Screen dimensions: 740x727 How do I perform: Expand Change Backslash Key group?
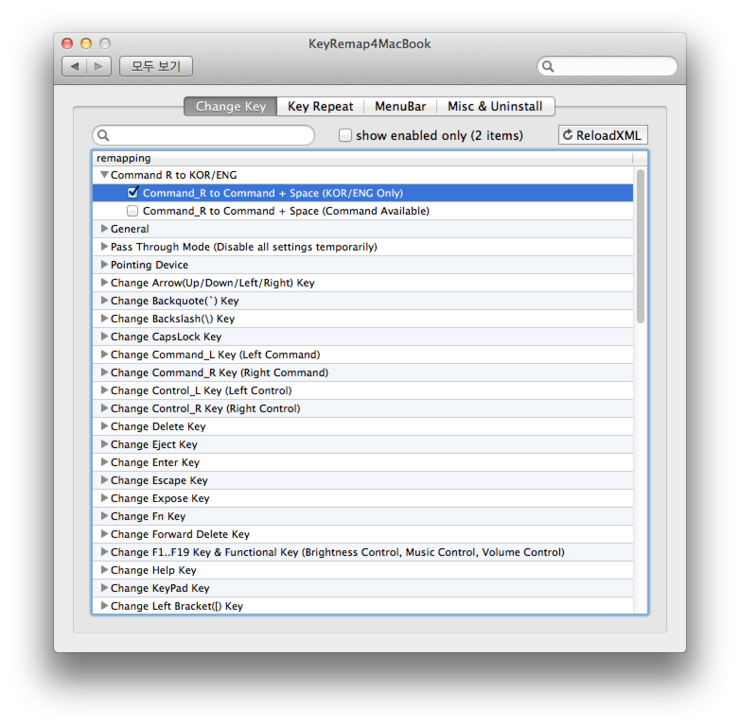(x=104, y=318)
